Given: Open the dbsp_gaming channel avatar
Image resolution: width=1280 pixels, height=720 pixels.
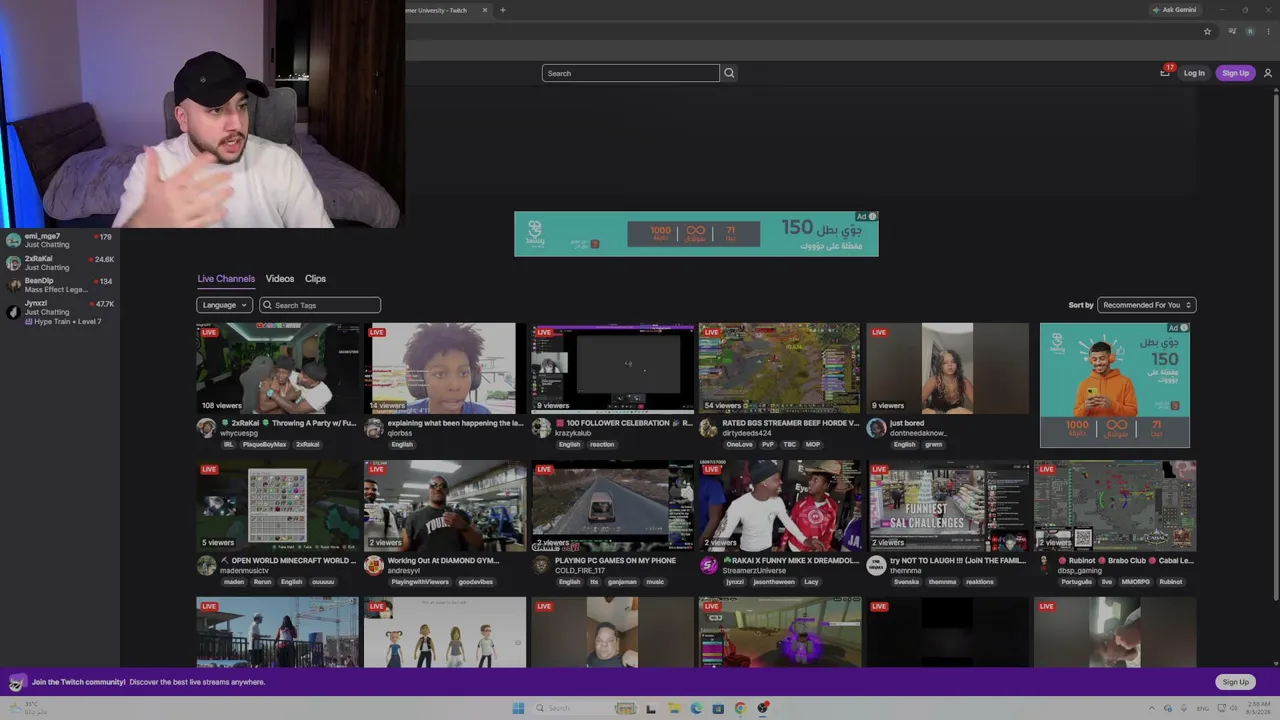Looking at the screenshot, I should (1044, 565).
